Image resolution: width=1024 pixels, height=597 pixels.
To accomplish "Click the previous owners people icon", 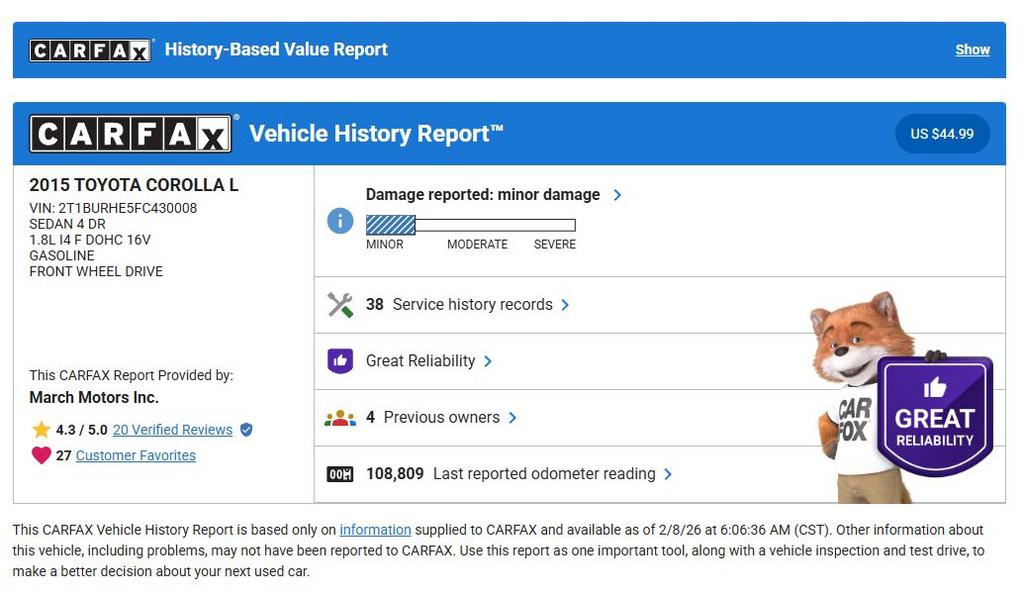I will [x=340, y=418].
